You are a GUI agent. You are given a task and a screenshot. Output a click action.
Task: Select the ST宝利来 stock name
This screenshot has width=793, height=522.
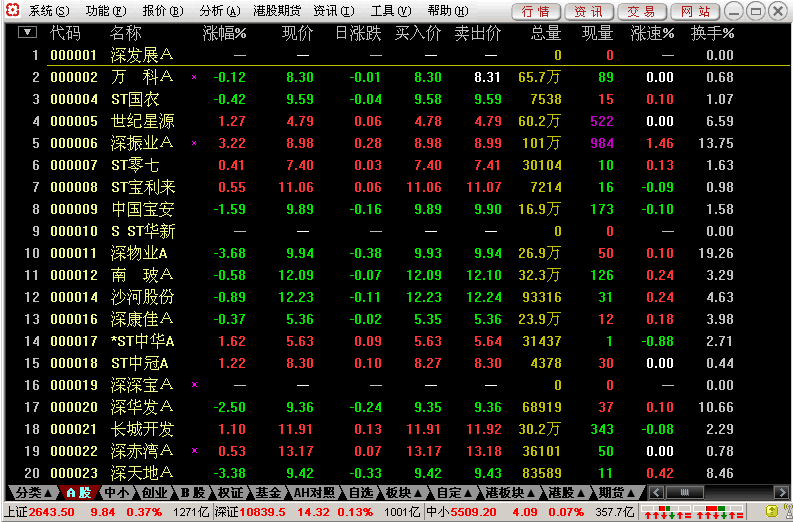[143, 188]
